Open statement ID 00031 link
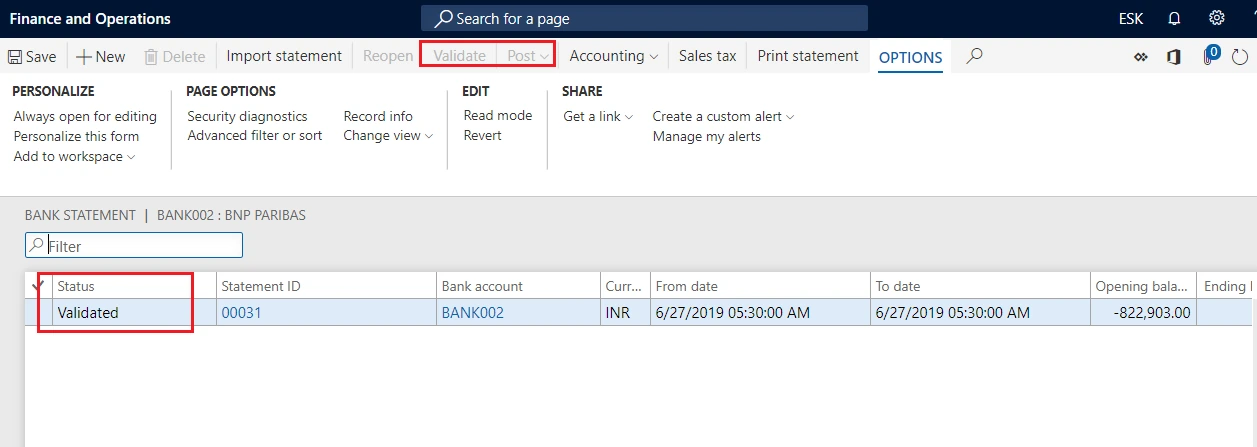The height and width of the screenshot is (447, 1257). [x=241, y=313]
